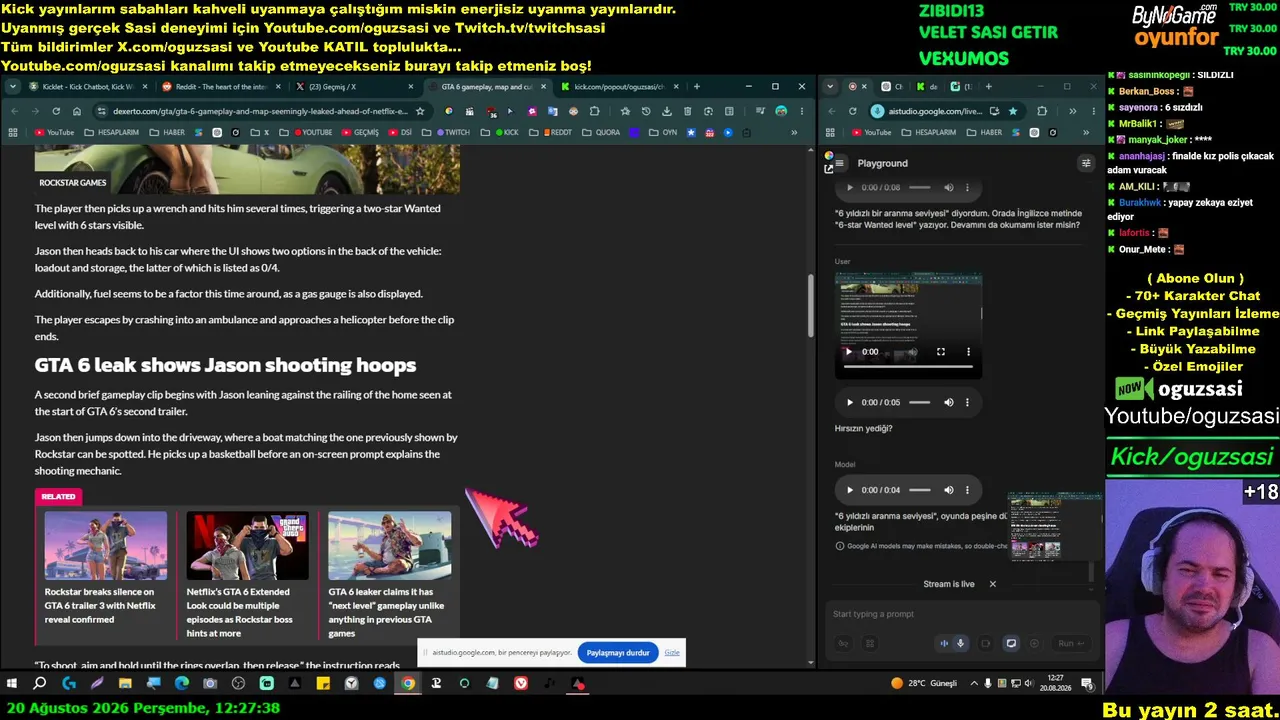This screenshot has width=1280, height=720.
Task: Click the dexerto.com address bar
Action: point(260,111)
